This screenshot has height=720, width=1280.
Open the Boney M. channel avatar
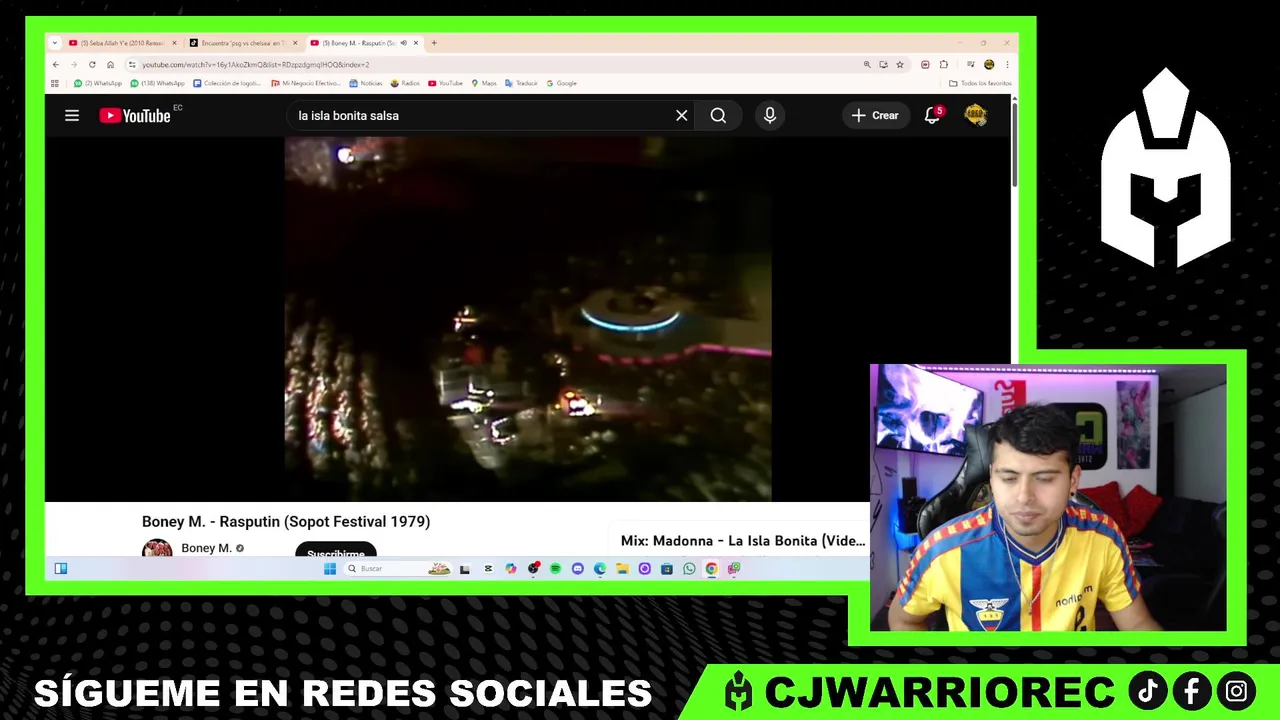[157, 548]
